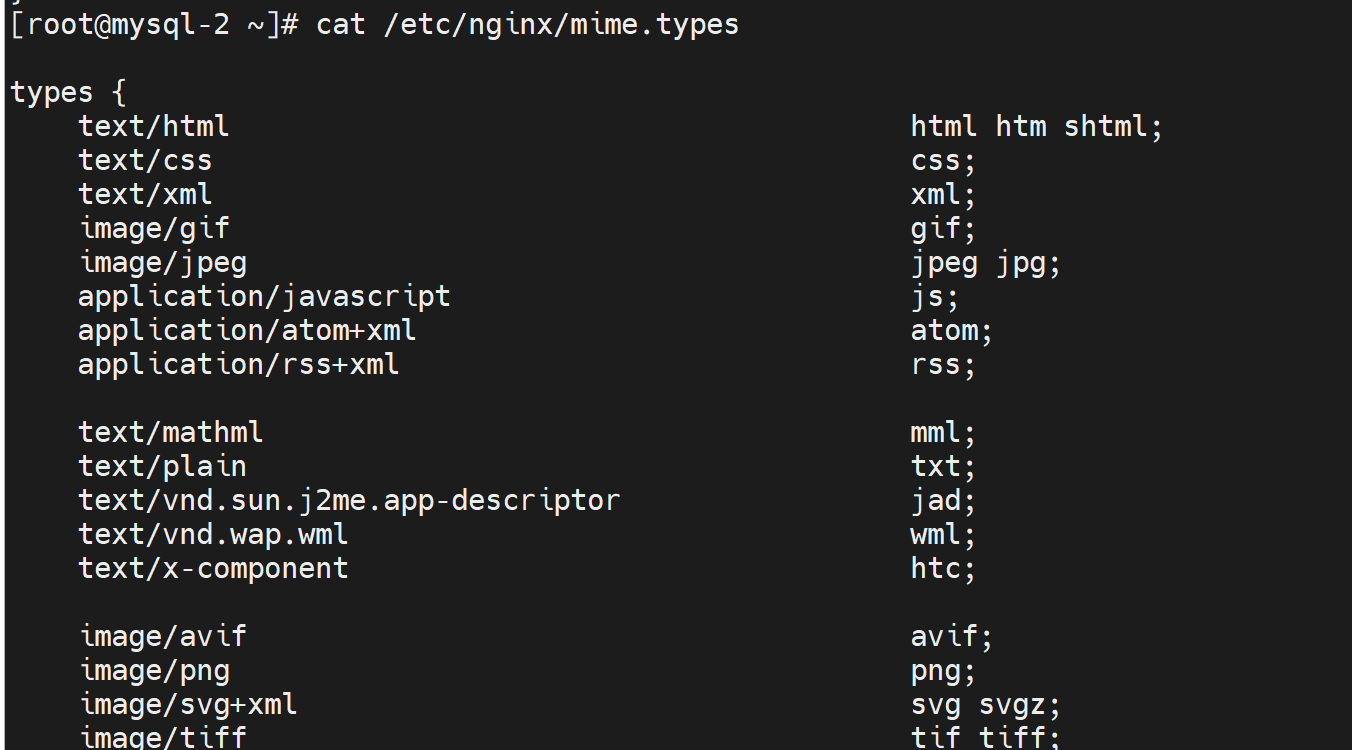This screenshot has width=1352, height=750.
Task: Click the "svg svgz;" extensions text
Action: click(985, 705)
